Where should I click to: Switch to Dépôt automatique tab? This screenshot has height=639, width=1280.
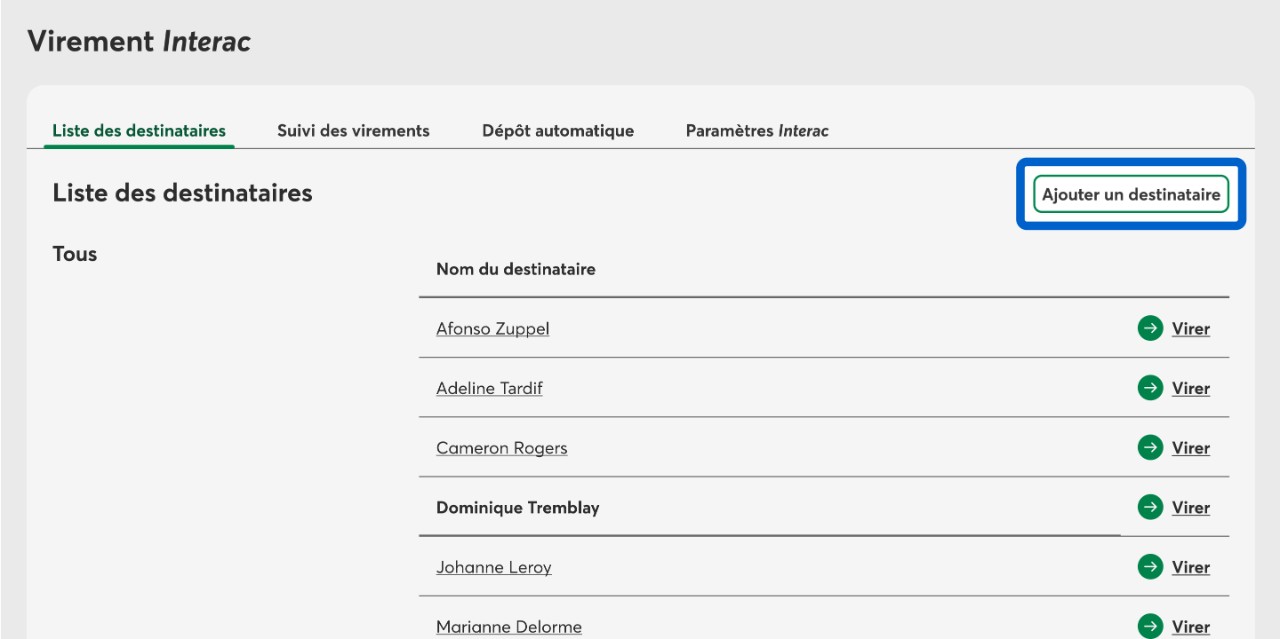point(558,131)
